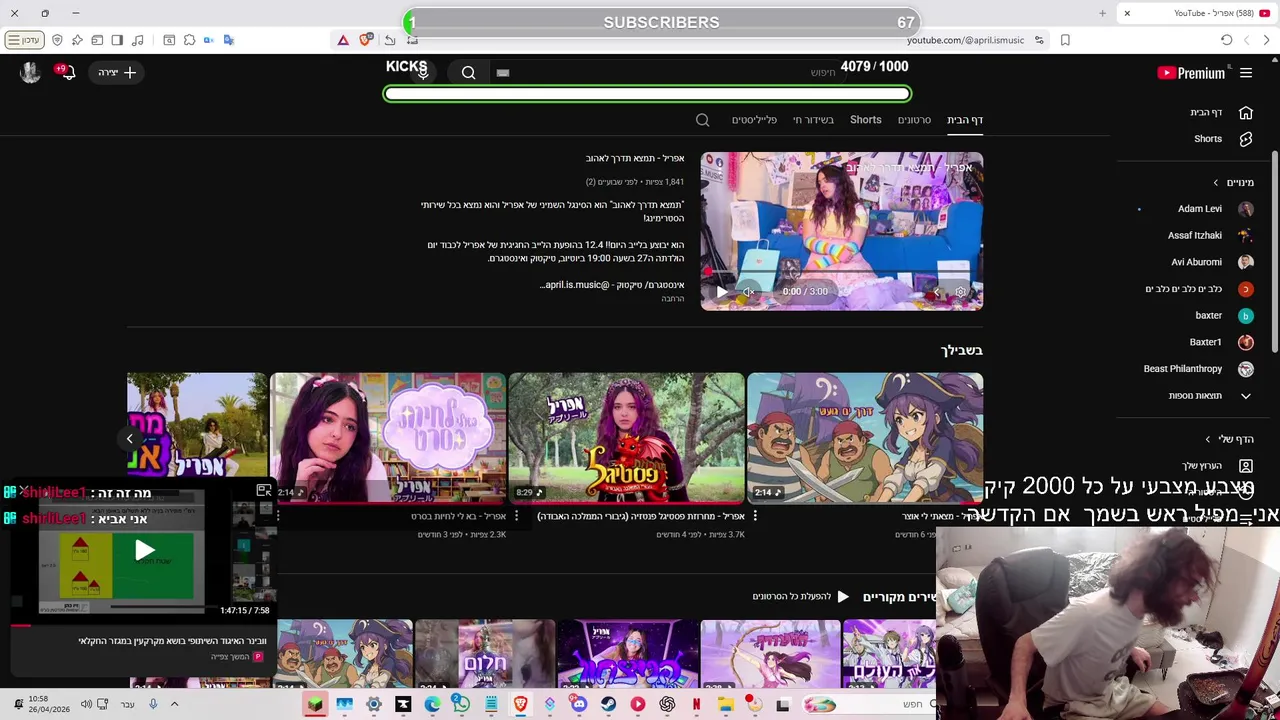Open WhatsApp from the taskbar
This screenshot has width=1280, height=720.
point(461,705)
